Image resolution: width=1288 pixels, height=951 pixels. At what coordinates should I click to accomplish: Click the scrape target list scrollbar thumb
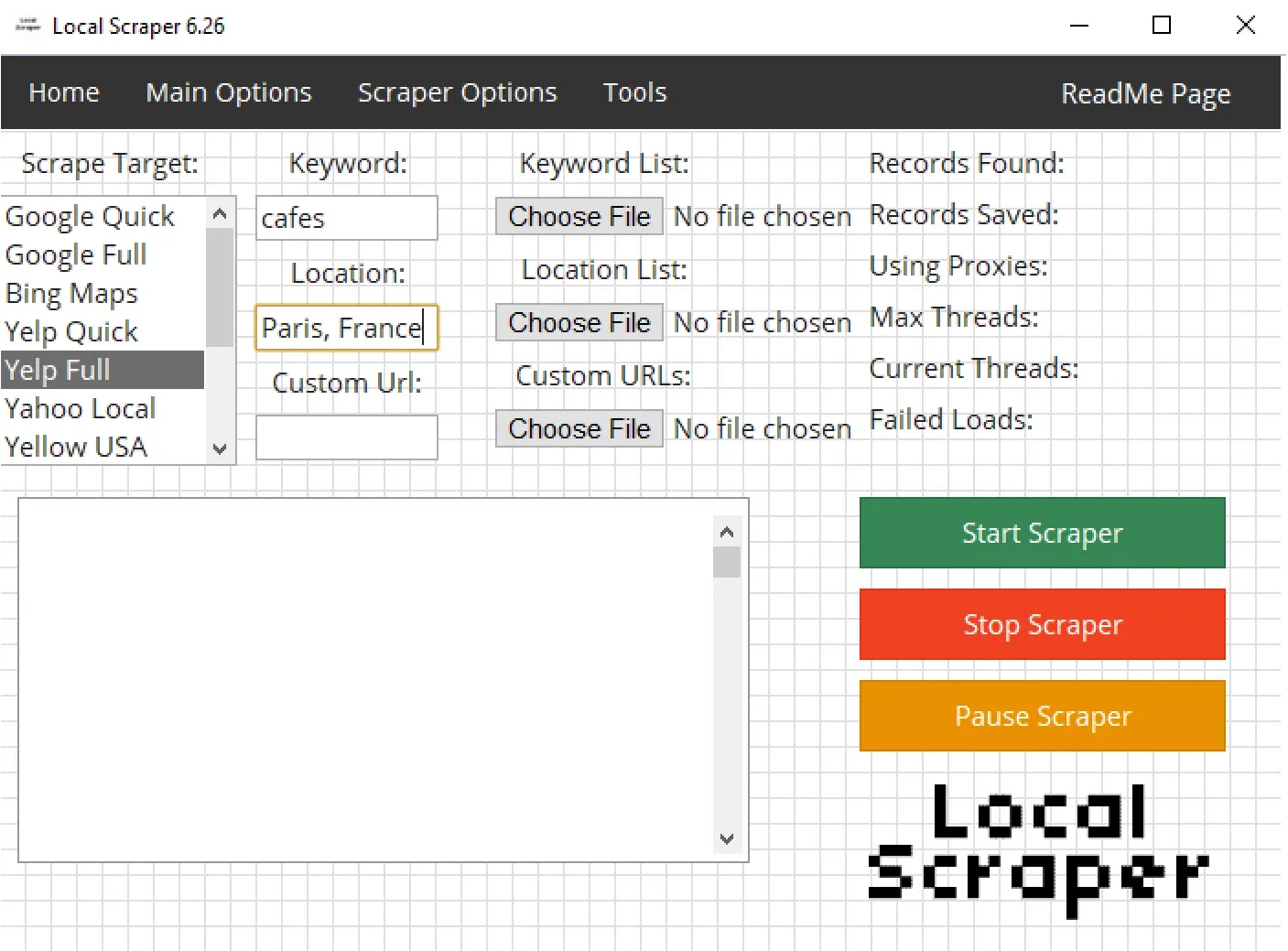pos(220,287)
